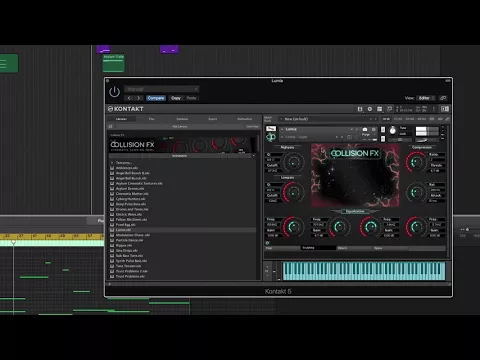Click the Compression Ratio knob
The height and width of the screenshot is (360, 480).
pyautogui.click(x=416, y=162)
